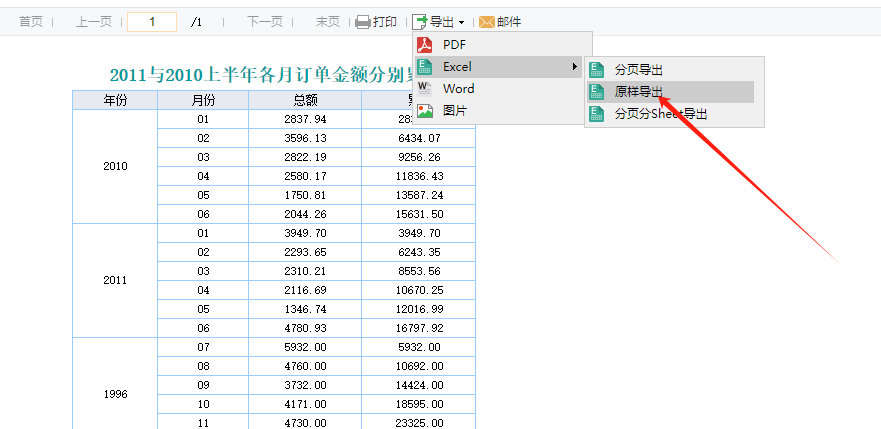The image size is (881, 429).
Task: Go to 首页 first page
Action: [31, 22]
